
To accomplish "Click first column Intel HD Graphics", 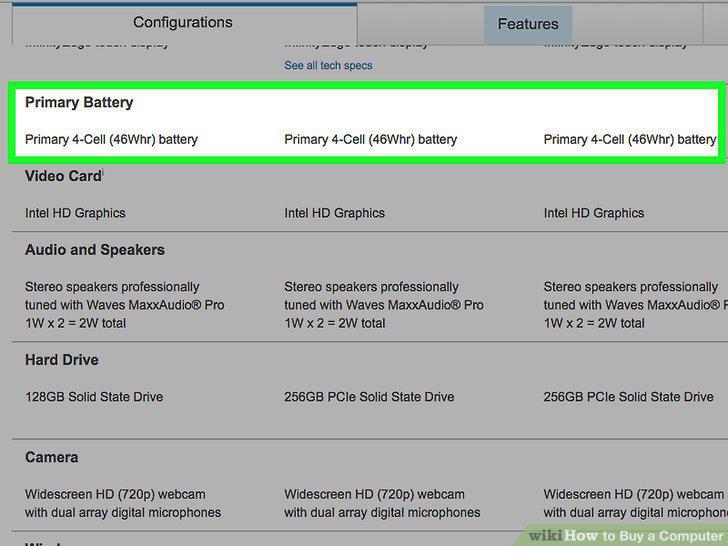I will tap(75, 213).
